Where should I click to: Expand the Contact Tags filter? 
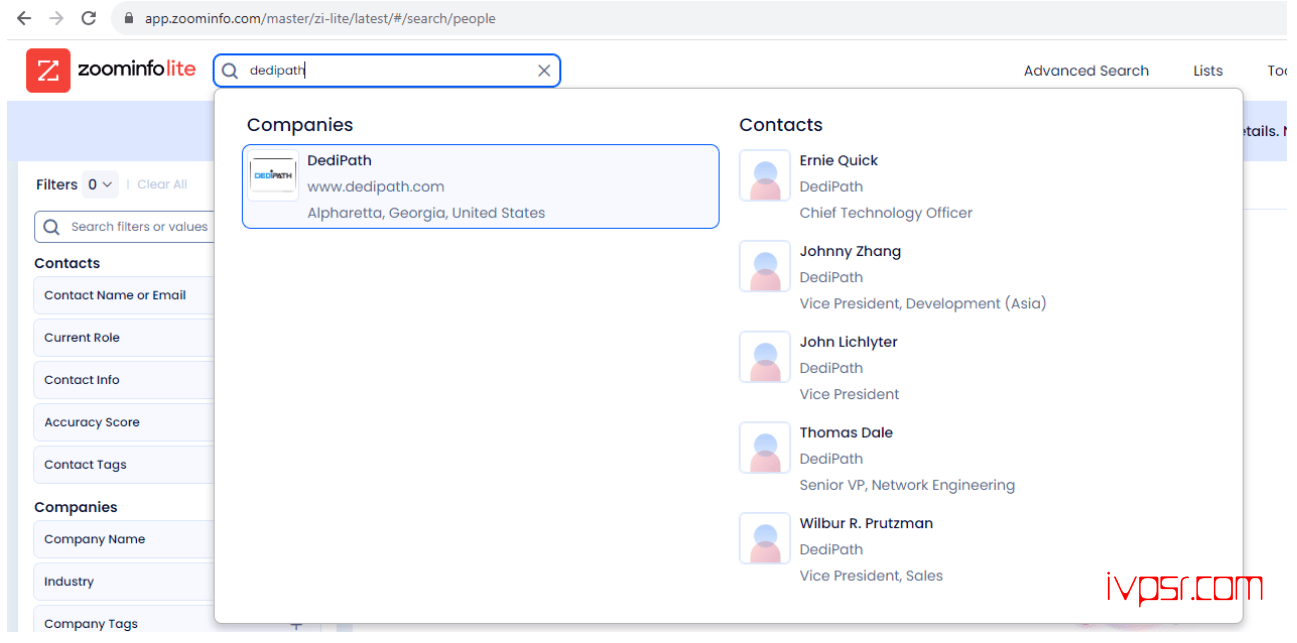(124, 465)
